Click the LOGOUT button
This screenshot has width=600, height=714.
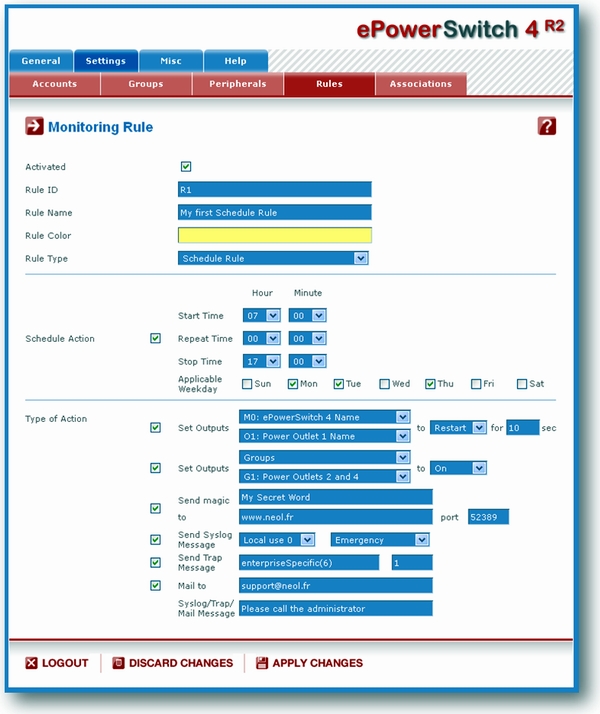tap(57, 663)
